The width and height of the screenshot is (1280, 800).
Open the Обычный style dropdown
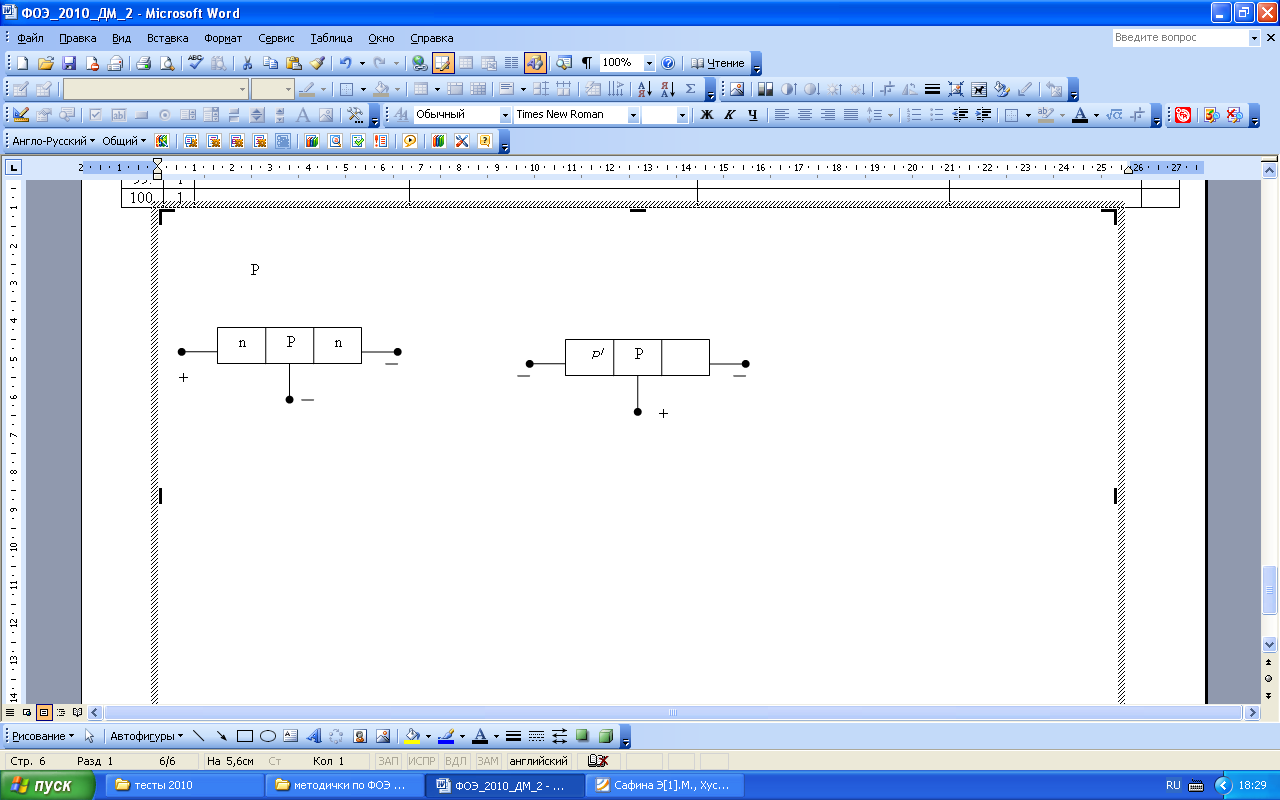click(x=505, y=115)
